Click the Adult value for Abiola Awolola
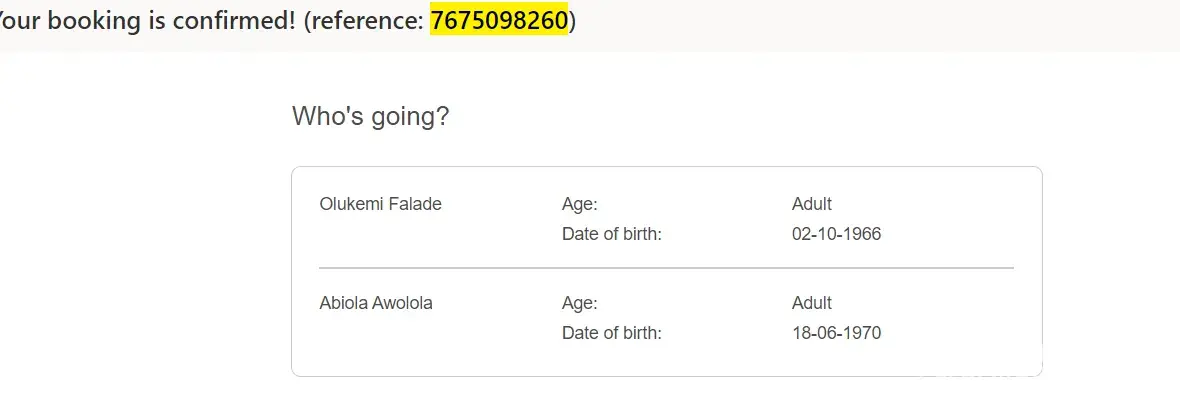This screenshot has width=1180, height=407. click(812, 303)
